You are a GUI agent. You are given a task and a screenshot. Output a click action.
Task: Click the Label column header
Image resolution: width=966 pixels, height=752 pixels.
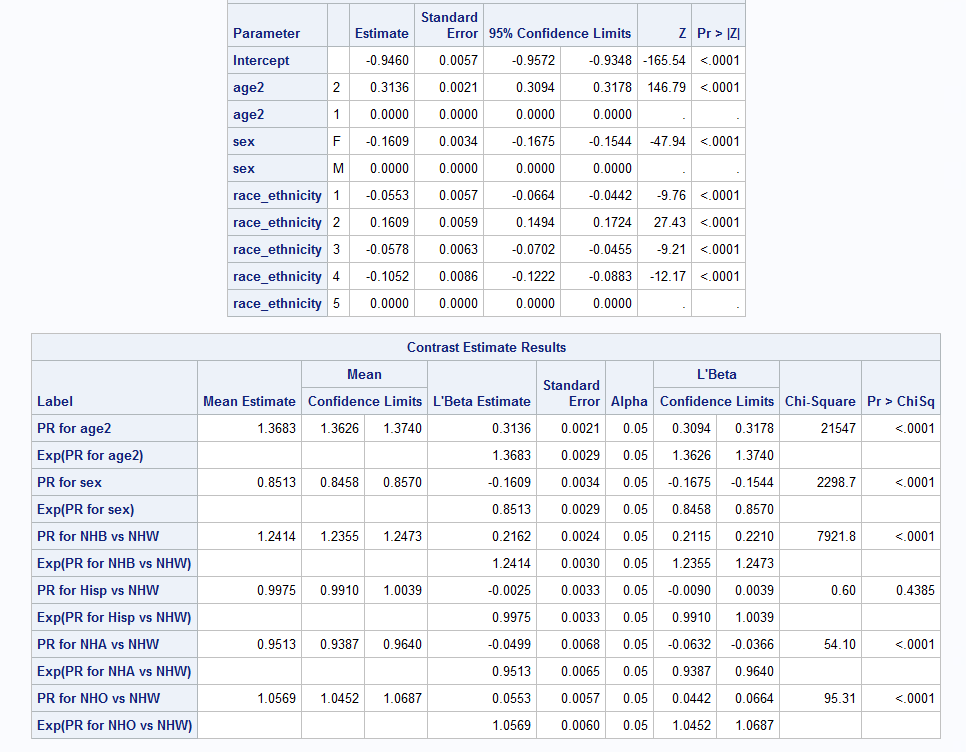click(x=55, y=401)
